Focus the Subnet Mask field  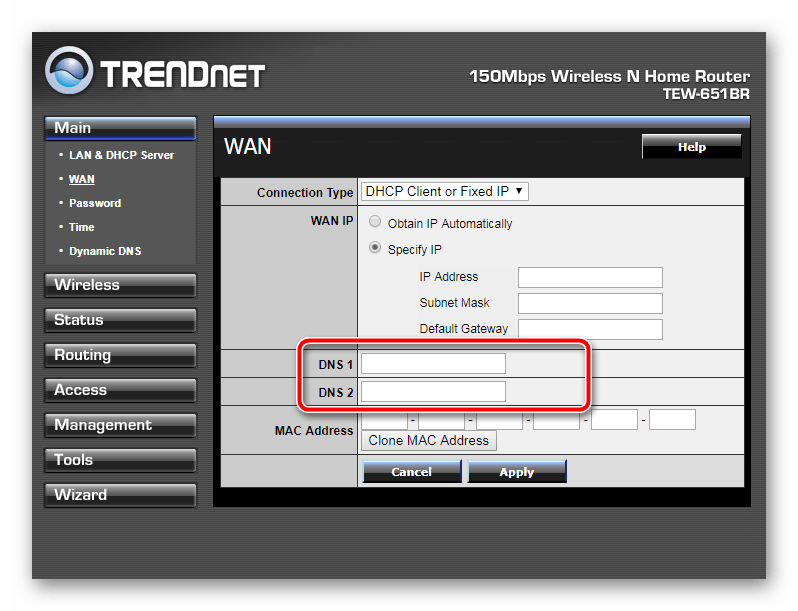pyautogui.click(x=590, y=303)
